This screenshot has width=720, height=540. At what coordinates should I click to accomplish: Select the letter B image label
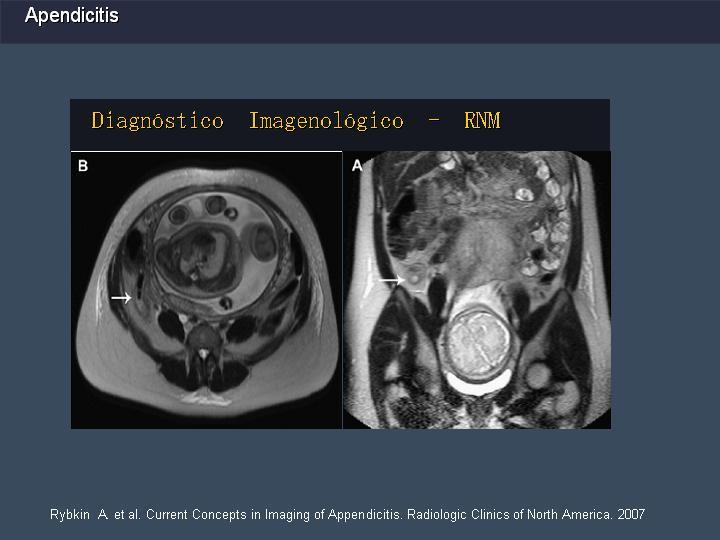point(83,166)
